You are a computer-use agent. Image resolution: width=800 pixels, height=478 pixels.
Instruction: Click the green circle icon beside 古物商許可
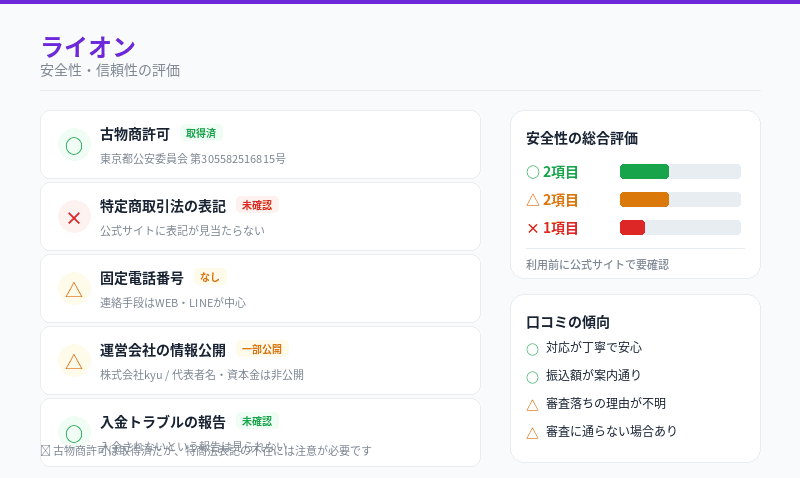(x=74, y=145)
